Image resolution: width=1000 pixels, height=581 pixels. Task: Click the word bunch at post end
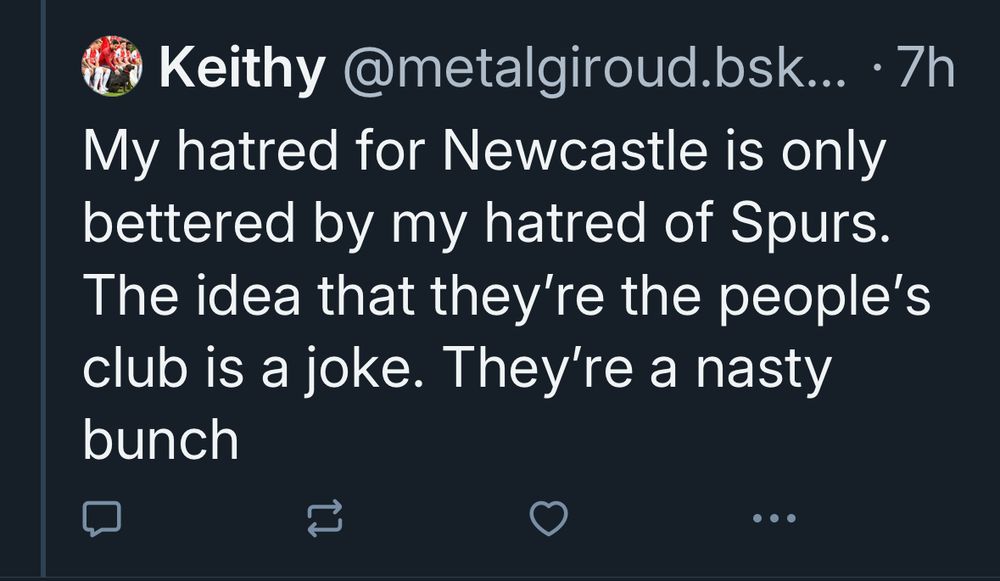point(161,440)
